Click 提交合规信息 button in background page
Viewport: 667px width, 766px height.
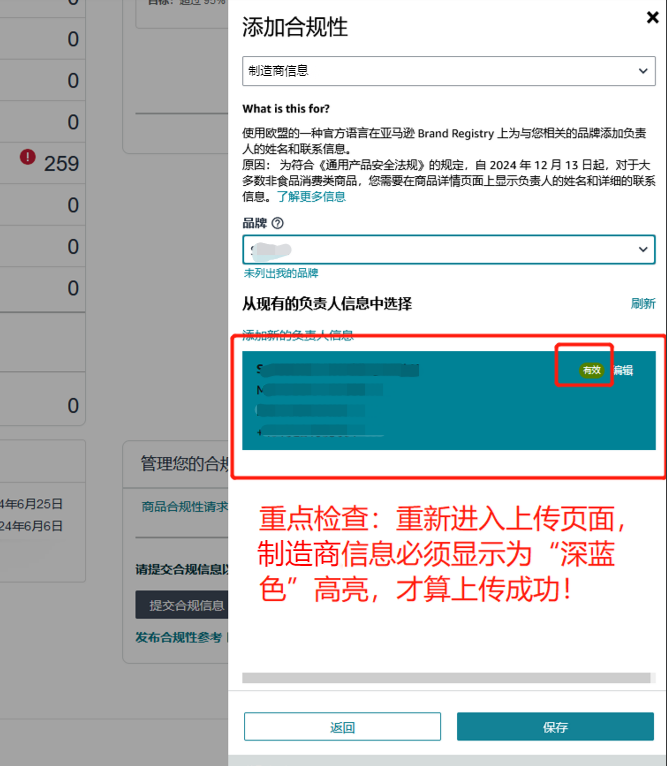(182, 605)
